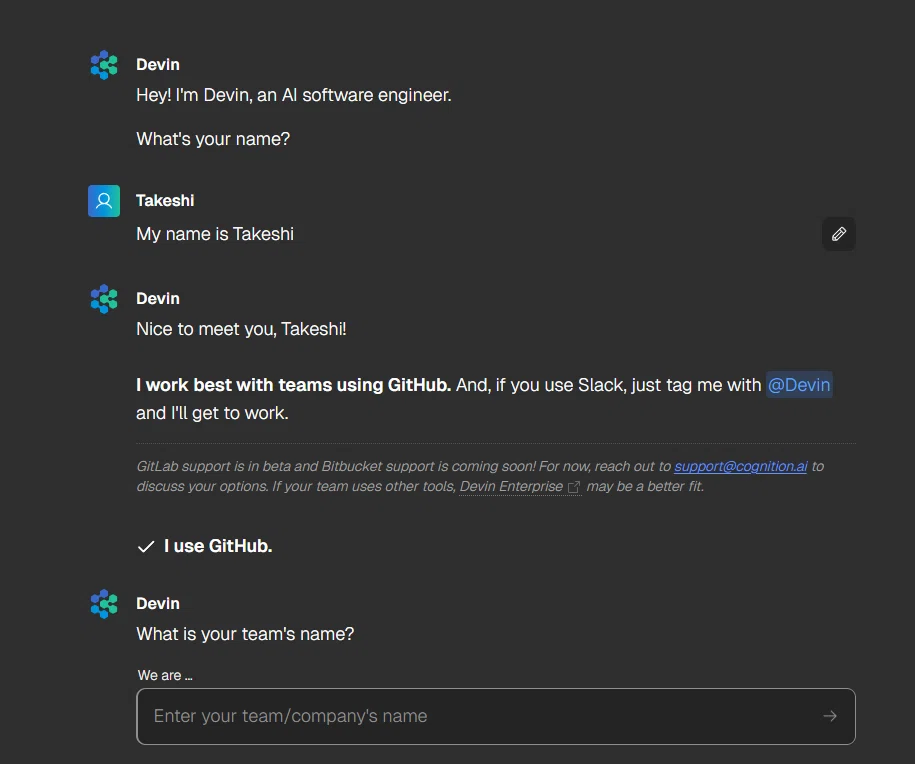Viewport: 915px width, 764px height.
Task: Click the pencil edit icon beside Takeshi's message
Action: pyautogui.click(x=839, y=234)
